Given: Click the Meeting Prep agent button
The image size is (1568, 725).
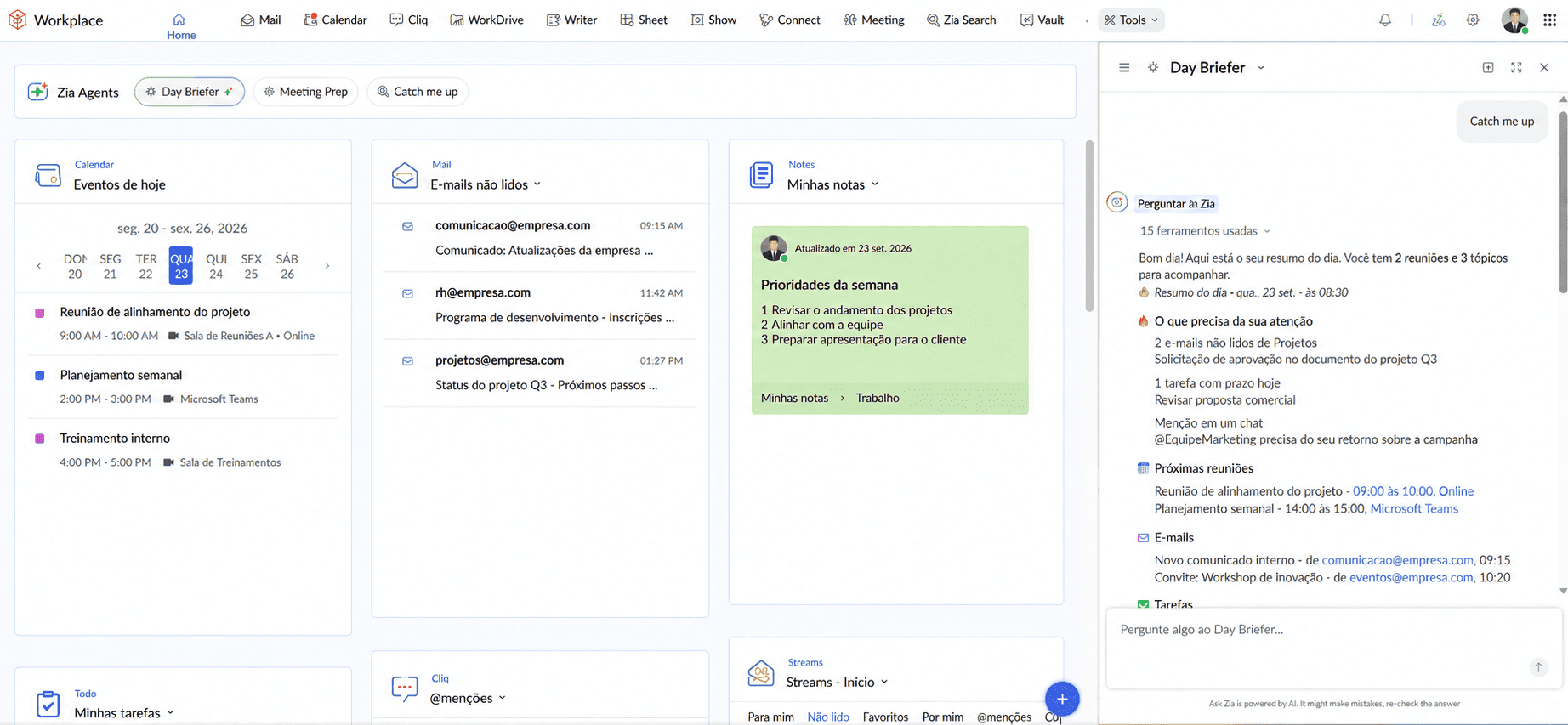Looking at the screenshot, I should coord(305,92).
